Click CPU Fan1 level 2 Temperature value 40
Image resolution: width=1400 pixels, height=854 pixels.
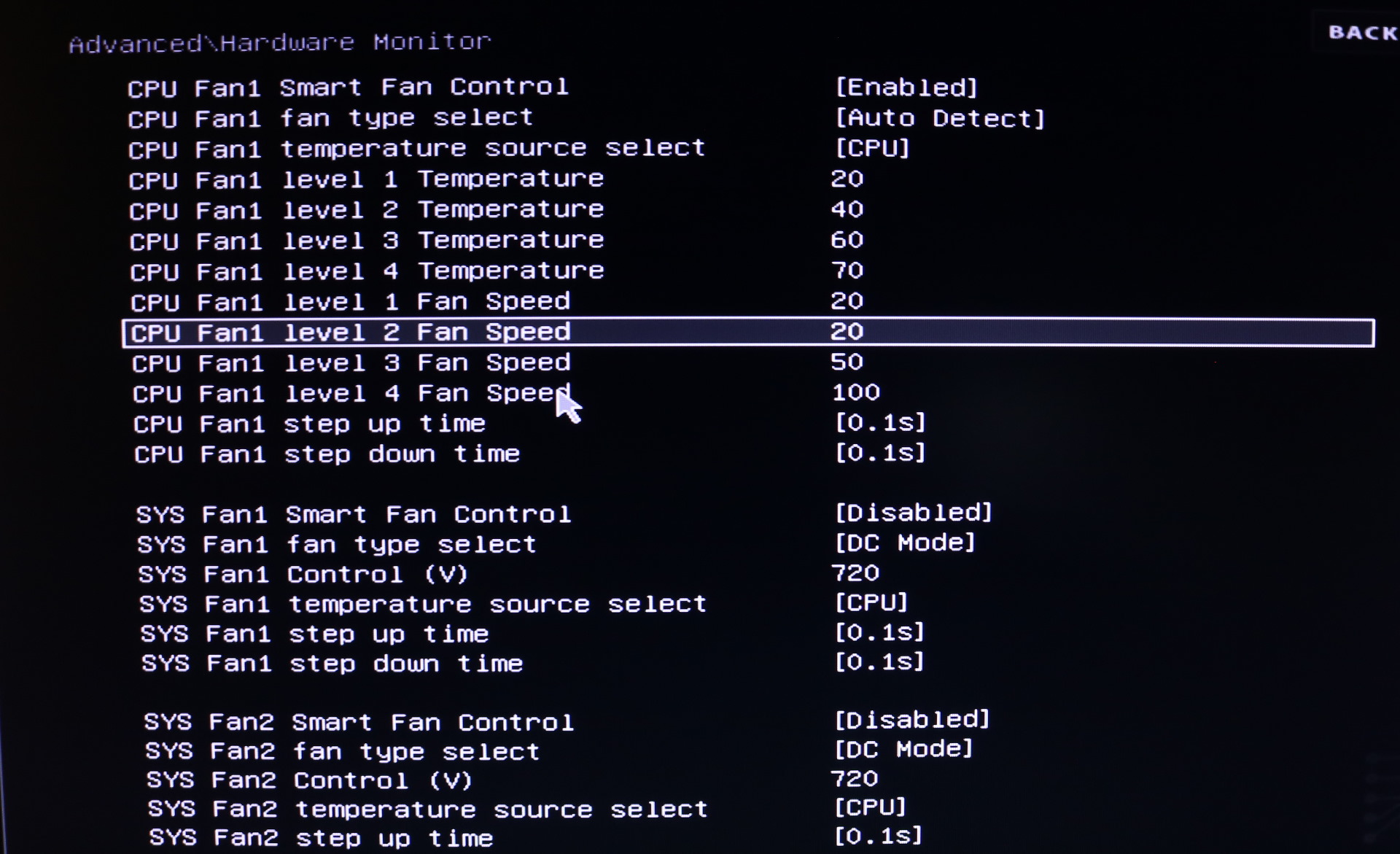tap(847, 210)
